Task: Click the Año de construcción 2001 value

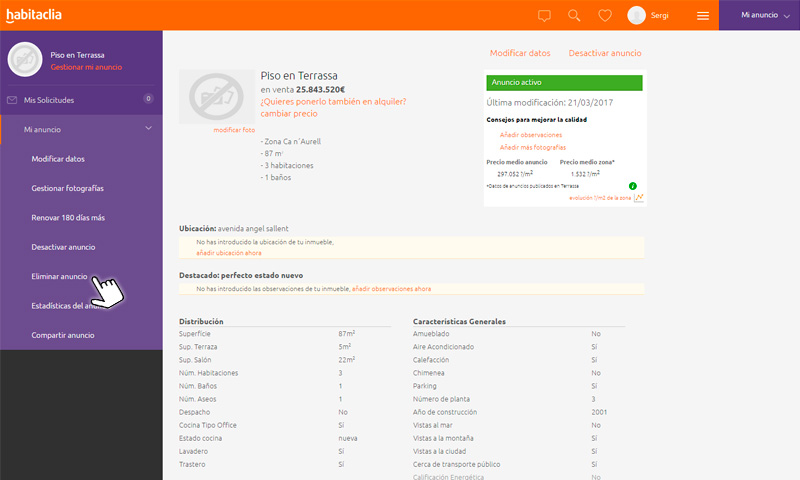Action: click(x=599, y=412)
